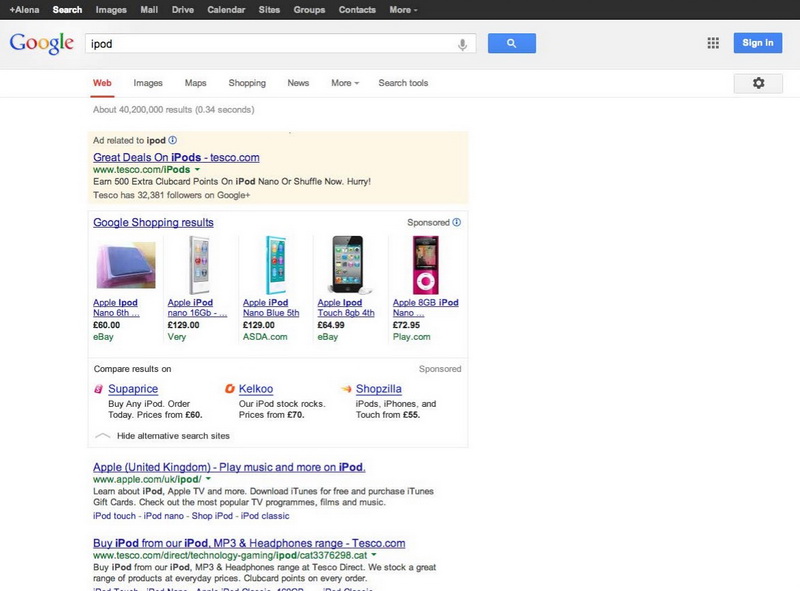The image size is (800, 591).
Task: Open the Google apps grid icon
Action: (713, 43)
